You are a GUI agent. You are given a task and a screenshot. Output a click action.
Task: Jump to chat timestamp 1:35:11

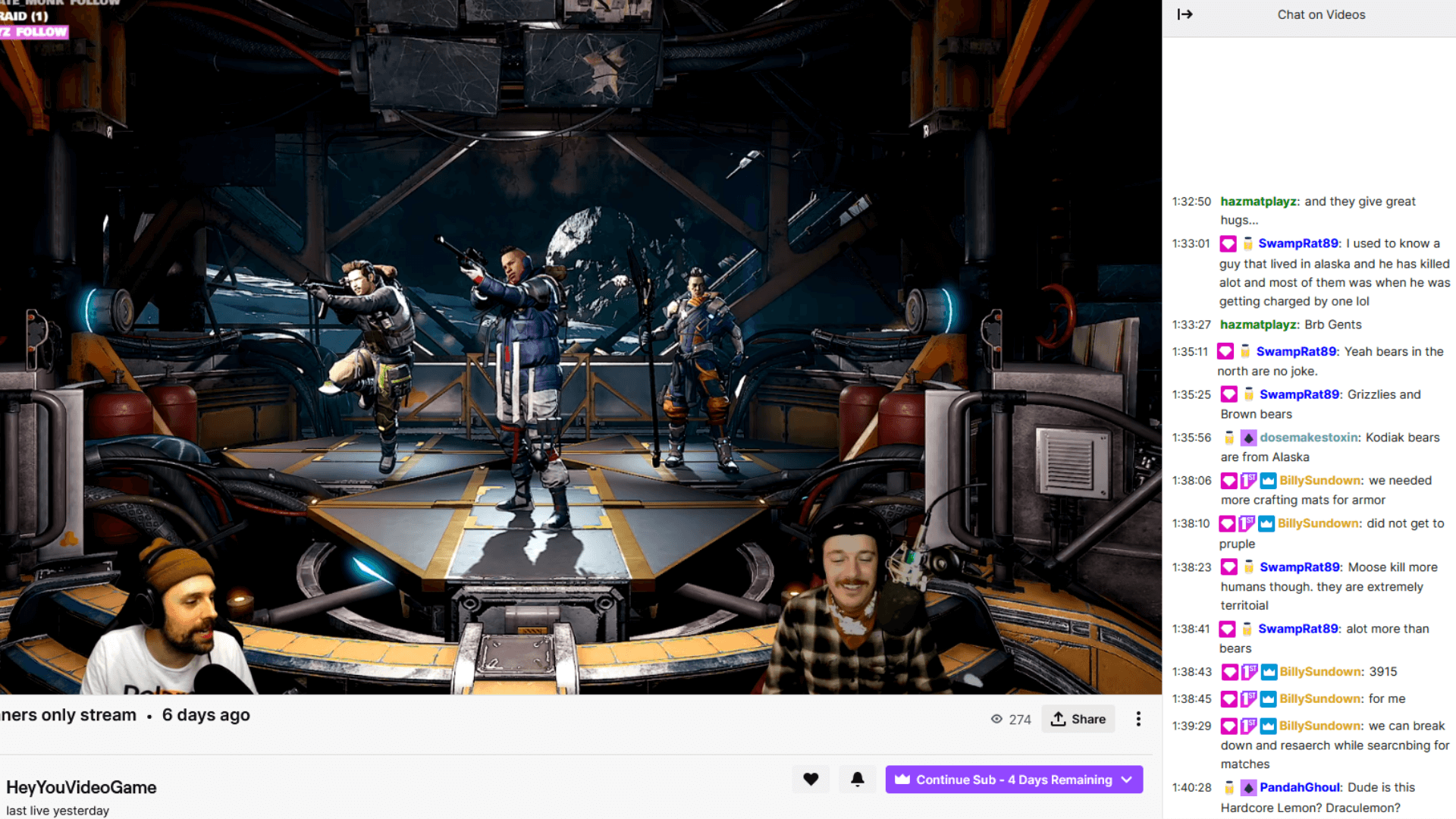pos(1190,352)
